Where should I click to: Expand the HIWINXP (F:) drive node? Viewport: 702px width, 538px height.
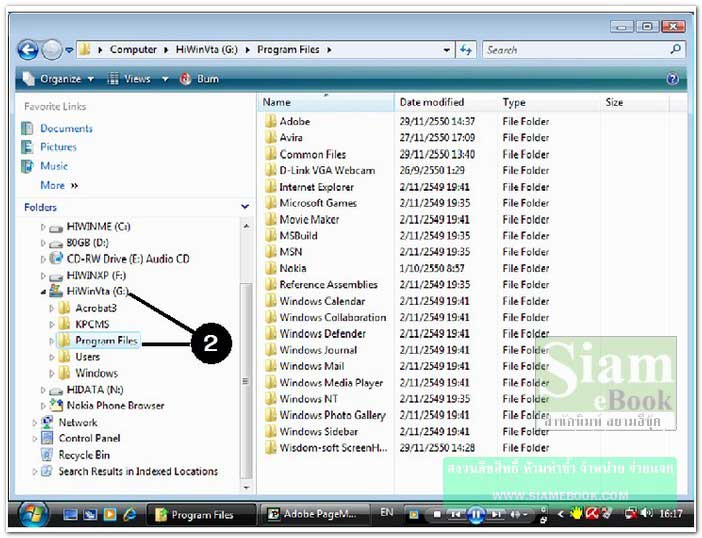(x=43, y=276)
